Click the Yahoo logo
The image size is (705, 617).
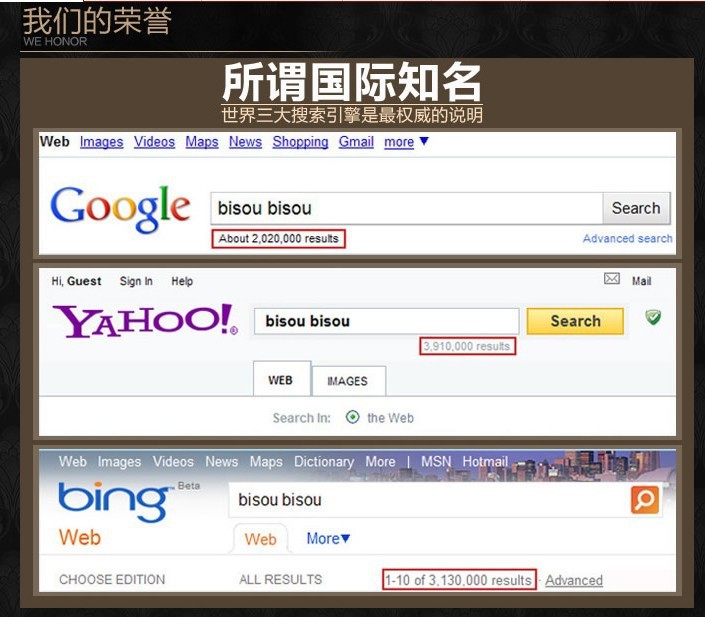click(145, 321)
